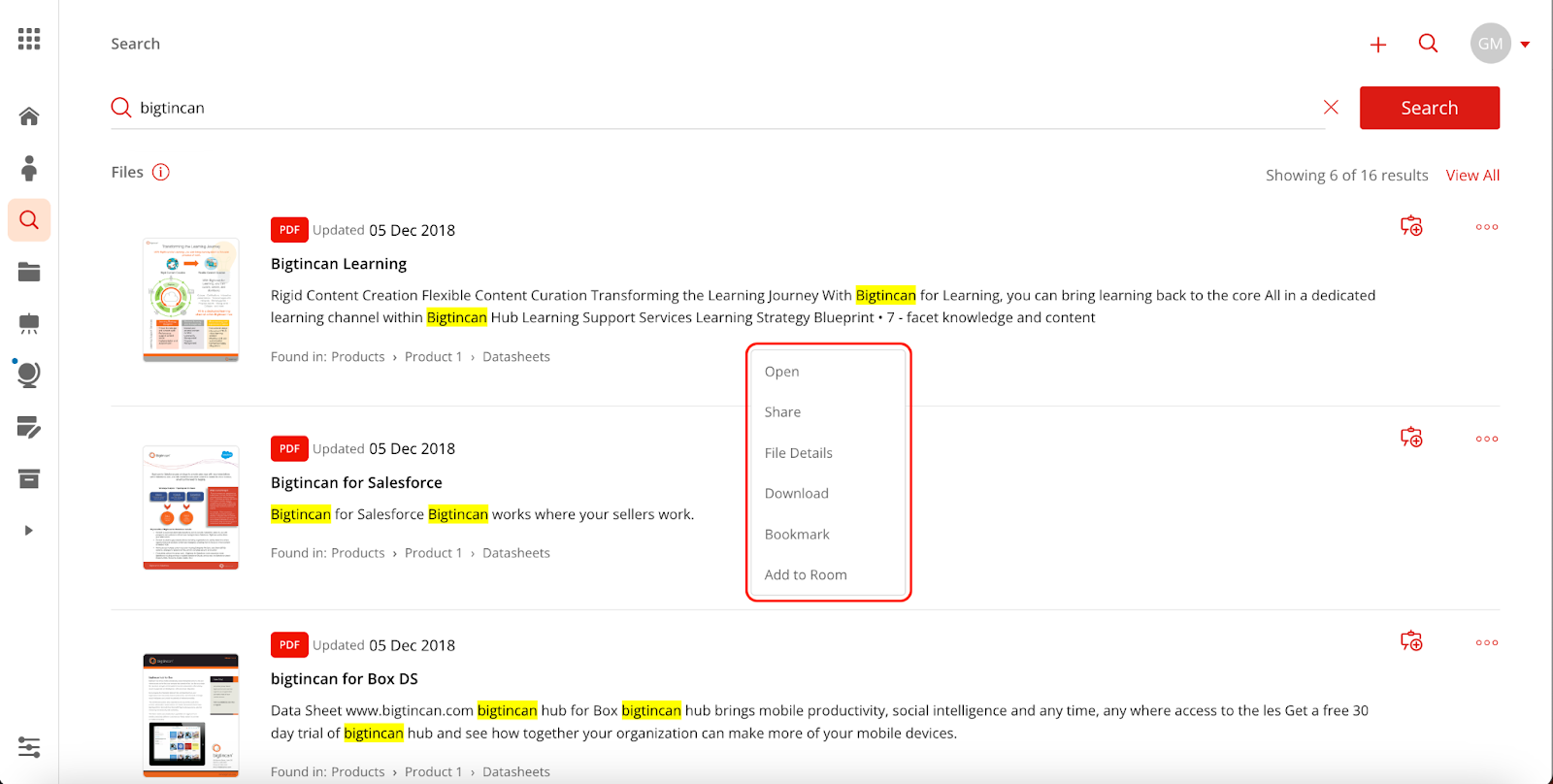Click the magnifier icon in top header
The width and height of the screenshot is (1553, 784).
click(x=1428, y=44)
